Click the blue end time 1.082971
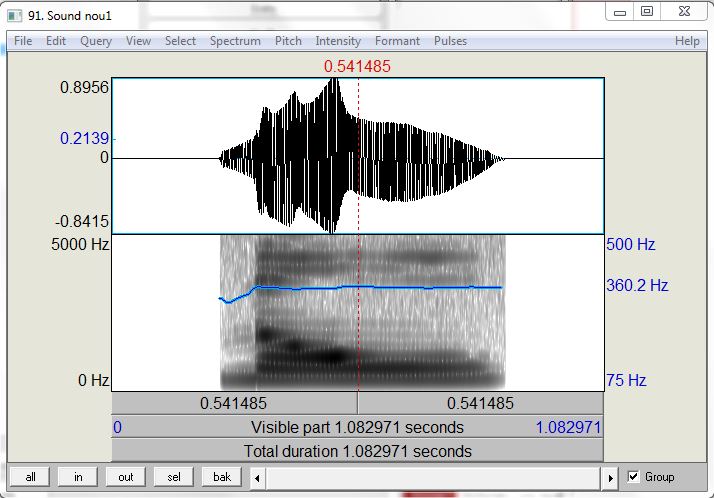714x498 pixels. tap(568, 427)
